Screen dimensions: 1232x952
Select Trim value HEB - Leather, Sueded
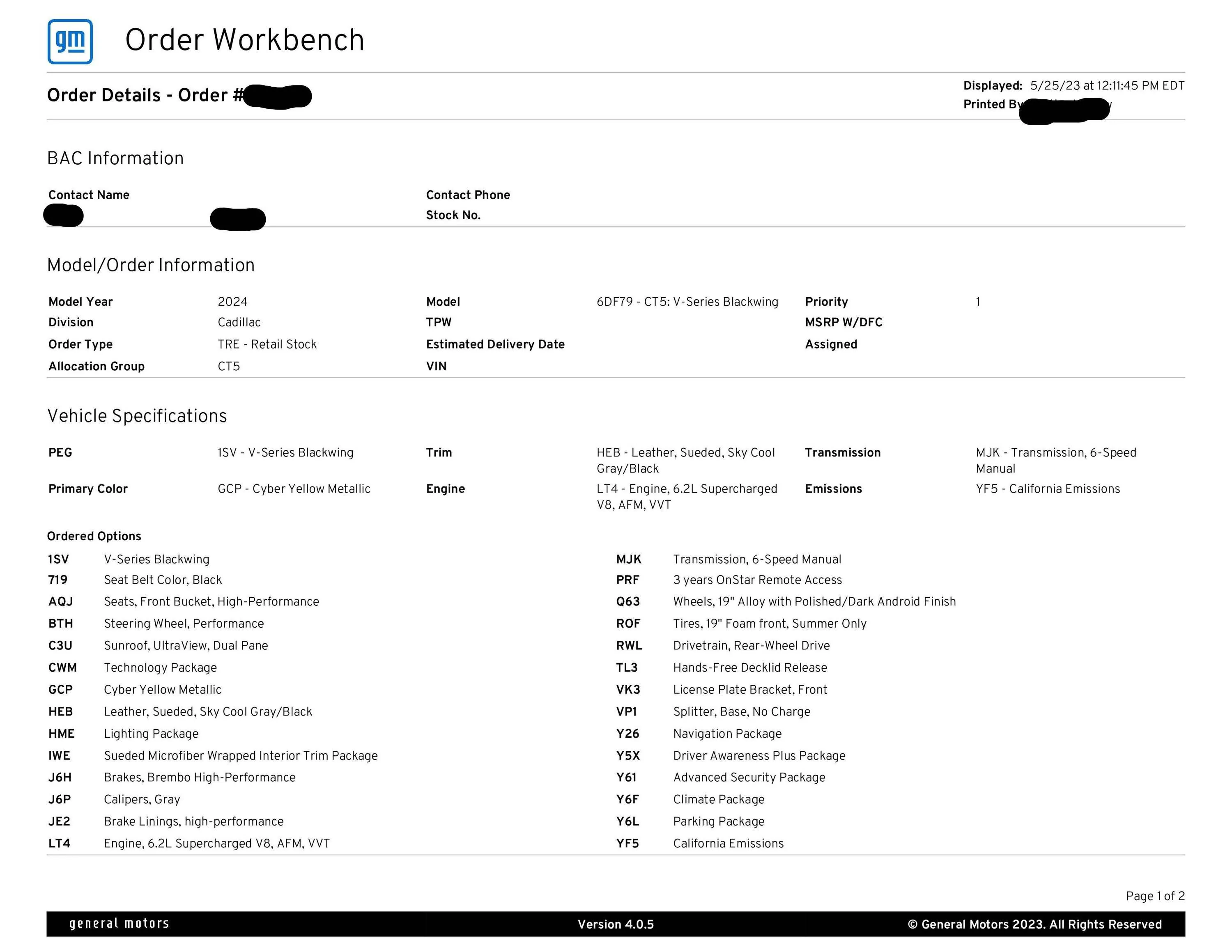tap(686, 461)
